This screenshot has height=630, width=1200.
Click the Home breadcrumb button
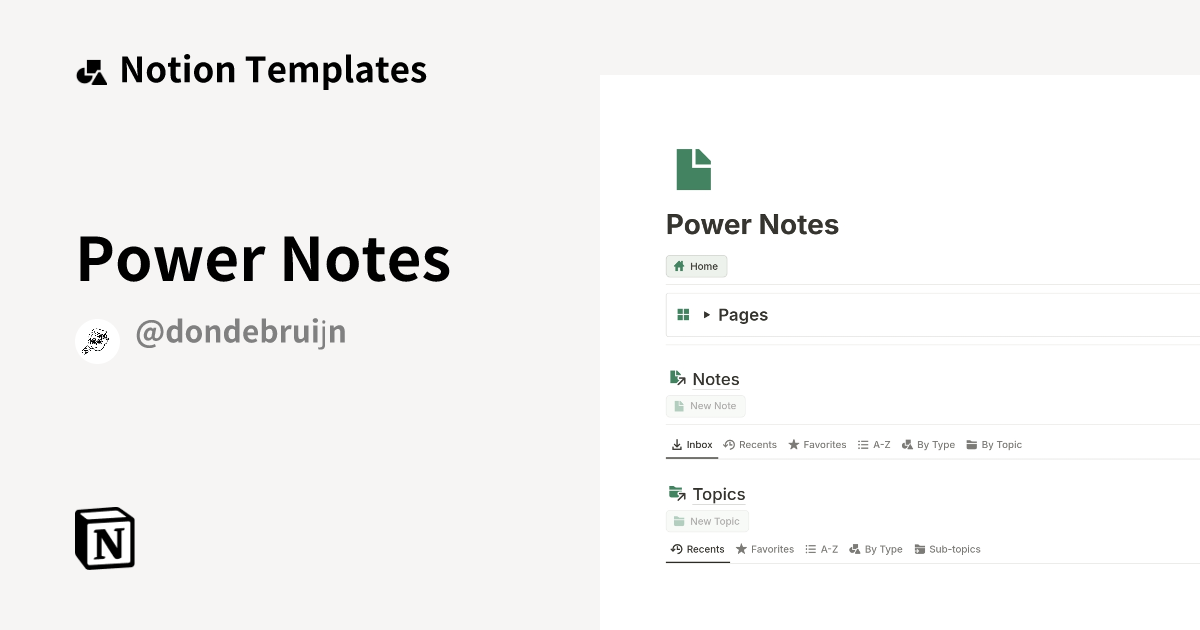click(x=696, y=266)
